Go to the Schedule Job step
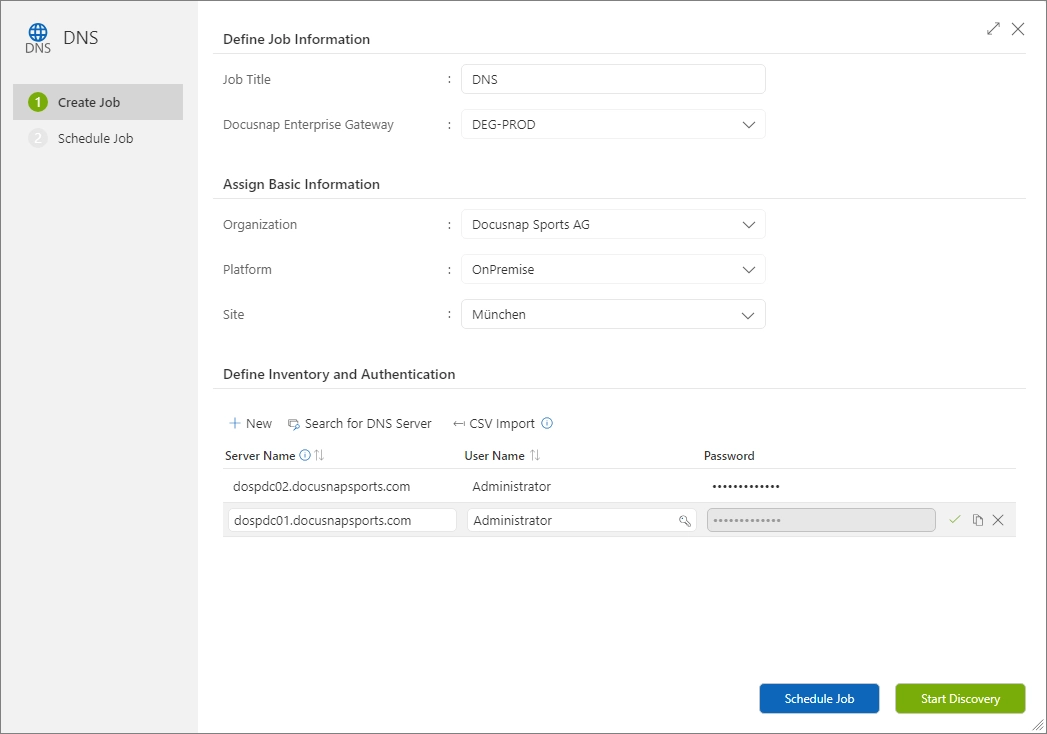Screen dimensions: 1047x734 point(97,138)
